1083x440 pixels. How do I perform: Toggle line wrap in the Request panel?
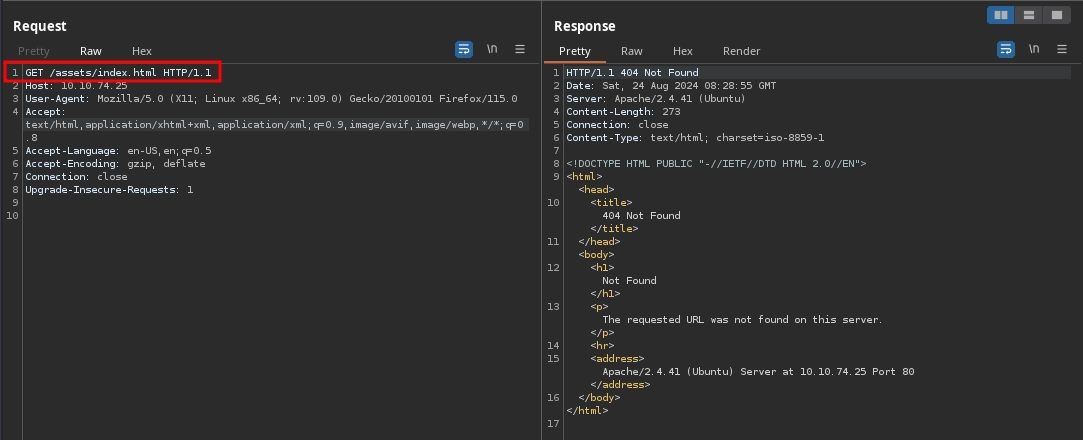click(x=464, y=49)
